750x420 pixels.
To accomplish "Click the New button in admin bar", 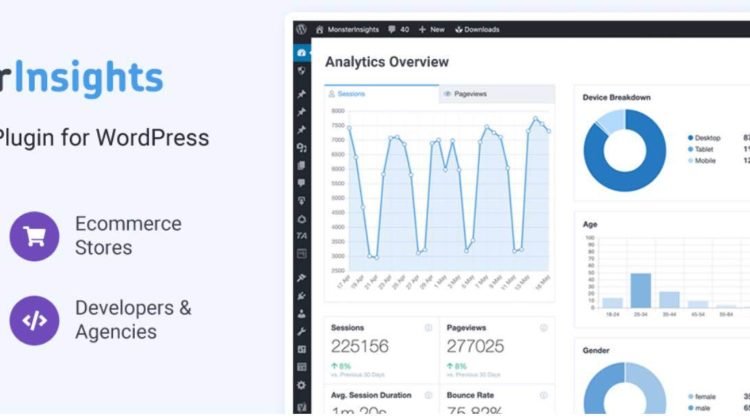I will [431, 29].
